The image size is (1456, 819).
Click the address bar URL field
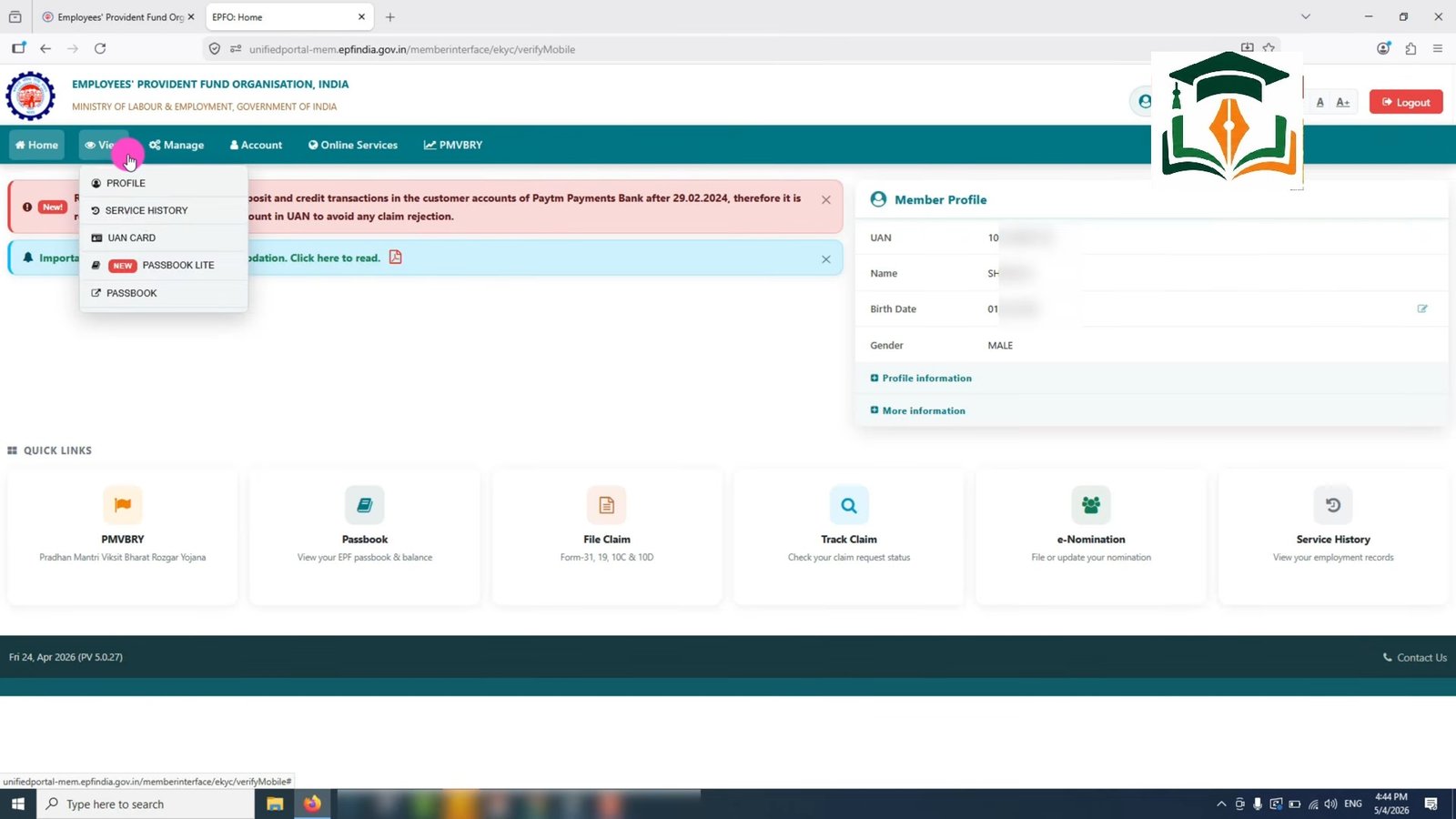click(728, 49)
